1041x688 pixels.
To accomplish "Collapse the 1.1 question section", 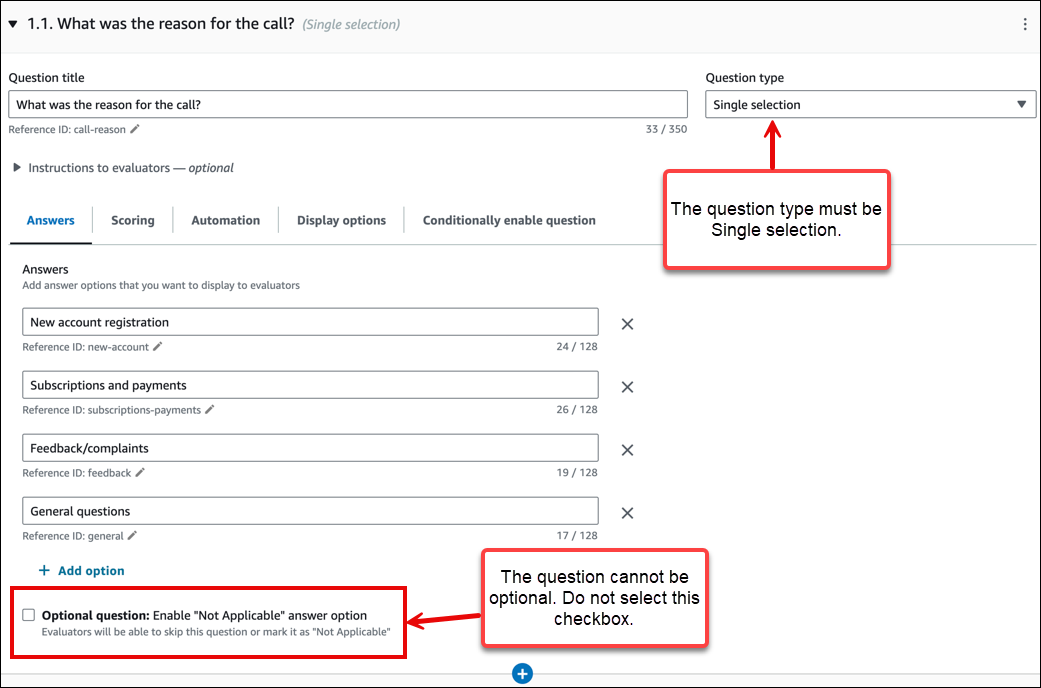I will [x=13, y=24].
